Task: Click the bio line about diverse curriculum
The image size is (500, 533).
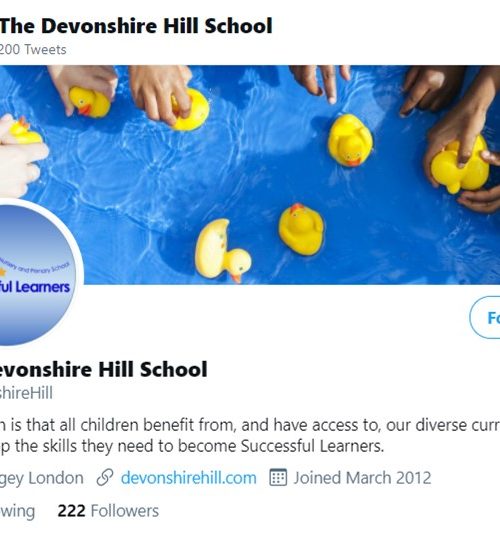Action: coord(250,425)
